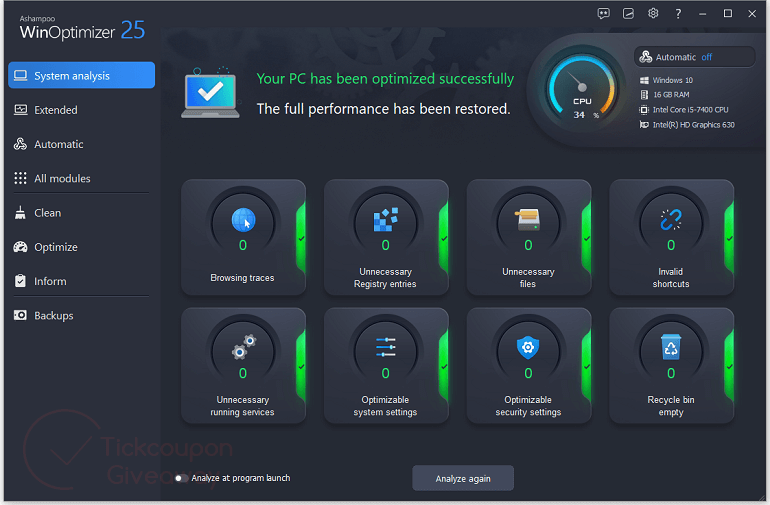
Task: Click the Automatic sidebar swirl icon
Action: 20,144
